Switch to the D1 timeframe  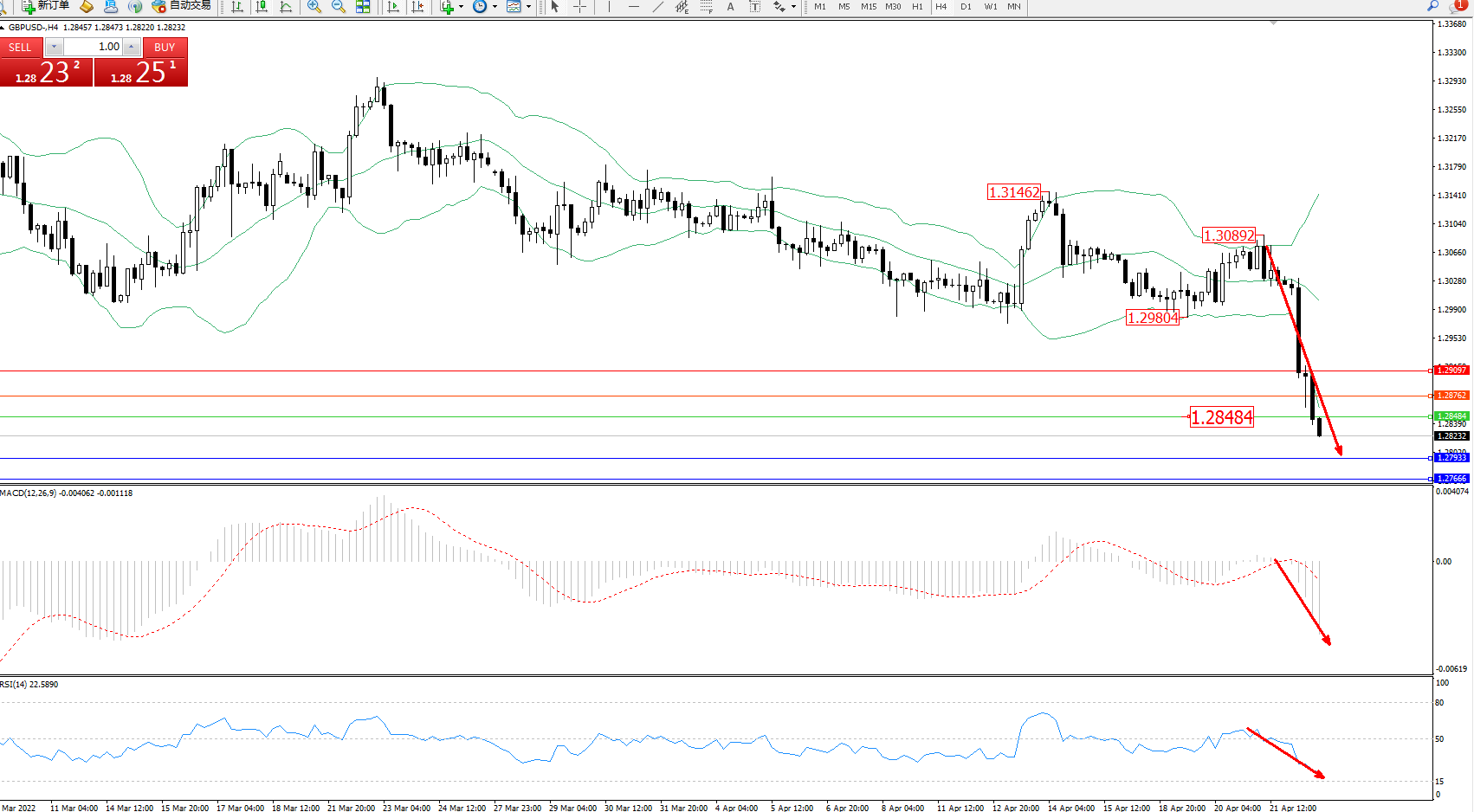coord(966,7)
